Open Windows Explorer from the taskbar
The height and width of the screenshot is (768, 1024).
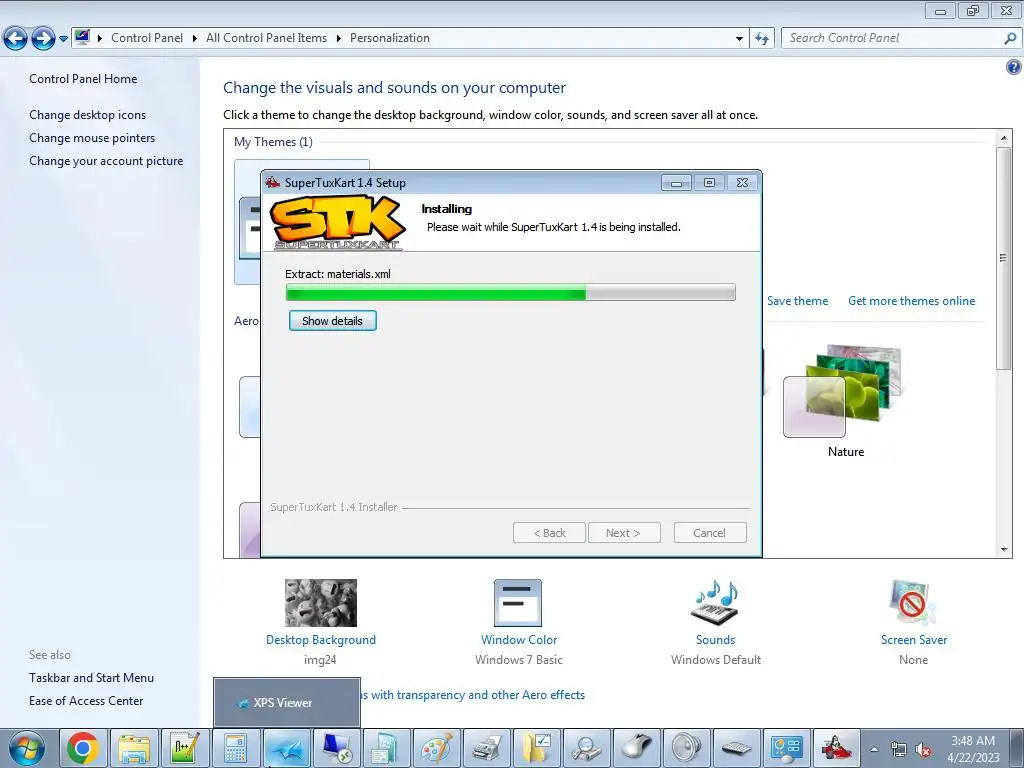[x=134, y=748]
